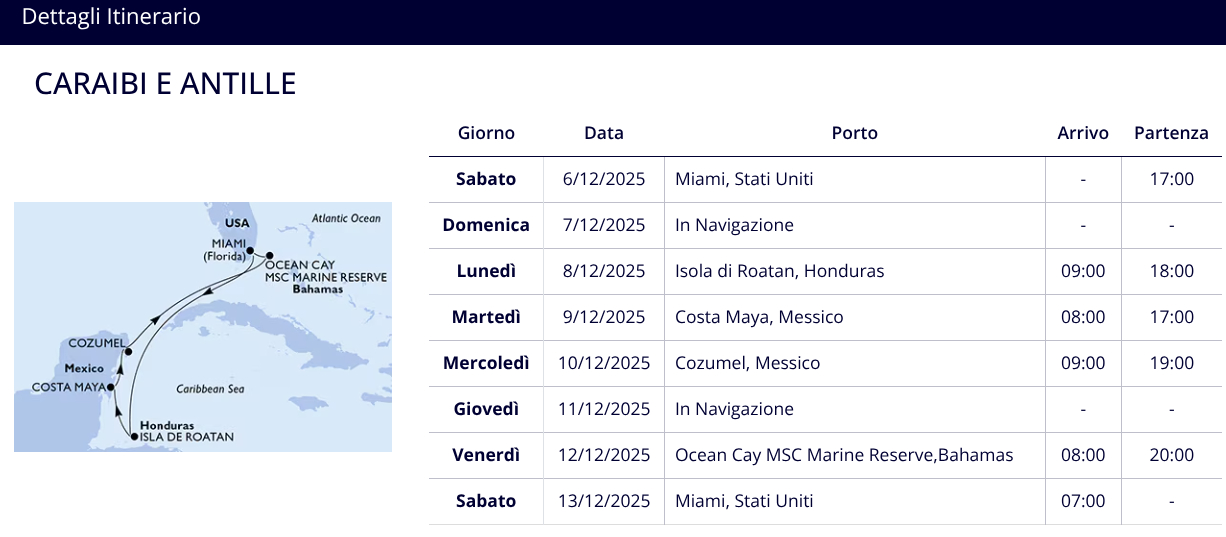Click the Costa Maya map marker

click(x=111, y=386)
